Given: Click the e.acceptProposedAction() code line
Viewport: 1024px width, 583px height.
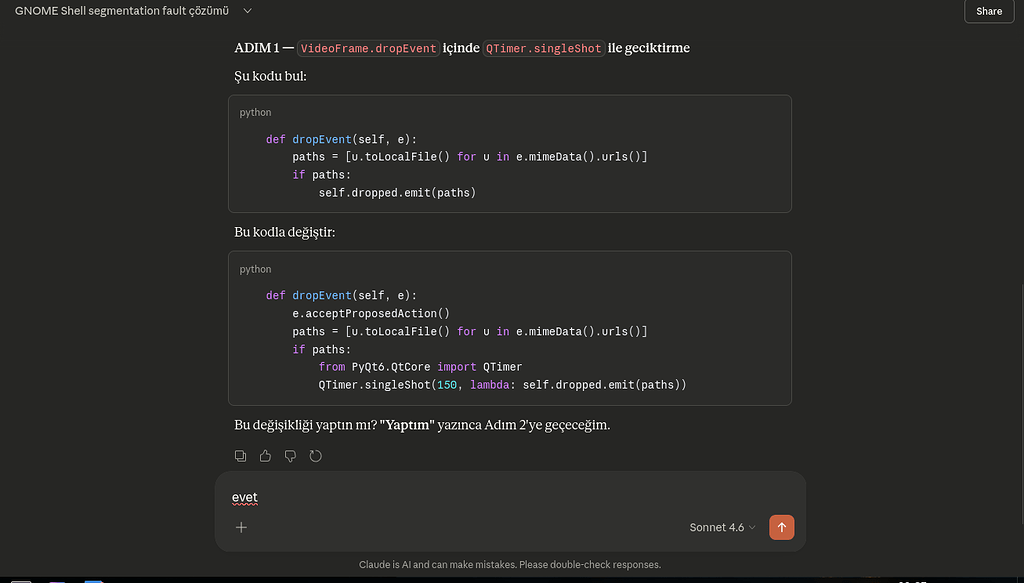Looking at the screenshot, I should click(x=370, y=314).
